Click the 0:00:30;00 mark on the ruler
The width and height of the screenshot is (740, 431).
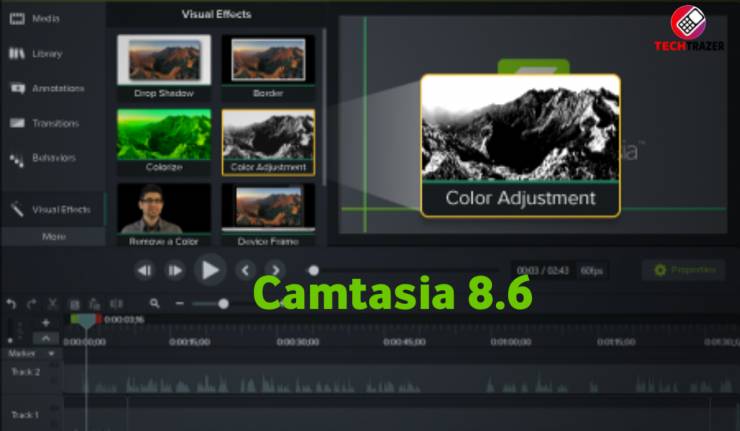(298, 342)
